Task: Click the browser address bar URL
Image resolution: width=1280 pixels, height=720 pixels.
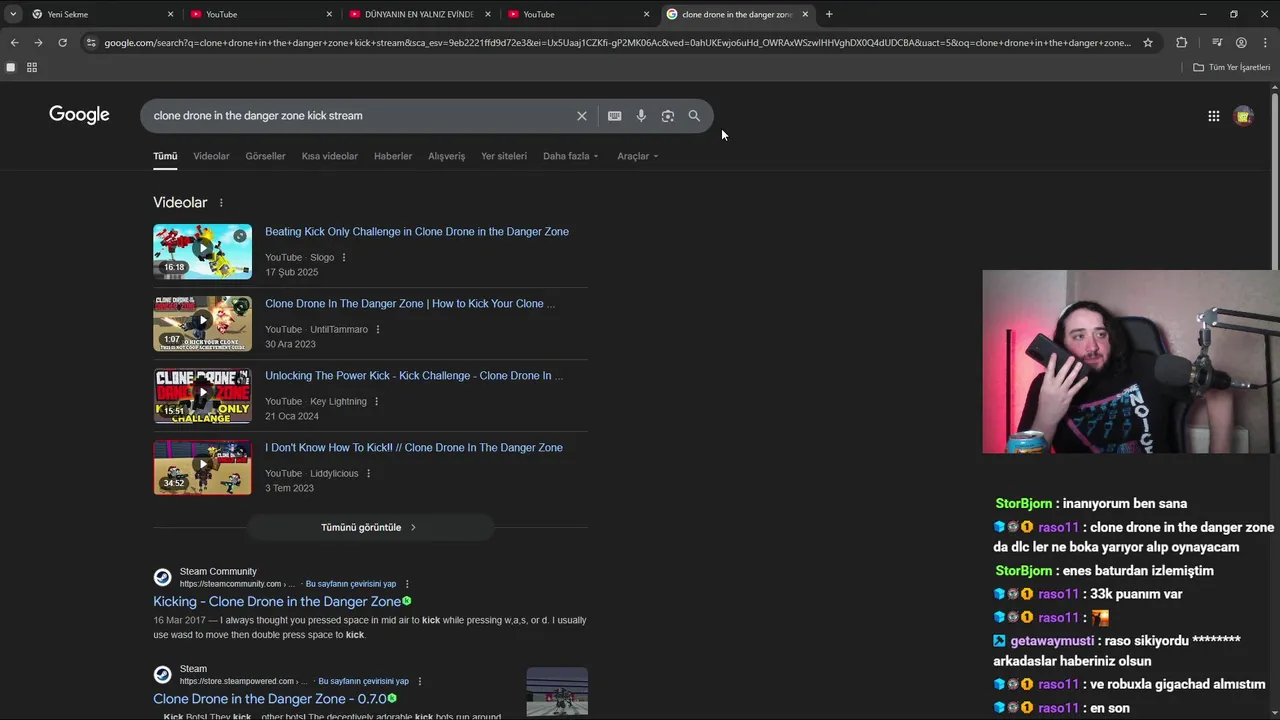Action: coord(618,43)
